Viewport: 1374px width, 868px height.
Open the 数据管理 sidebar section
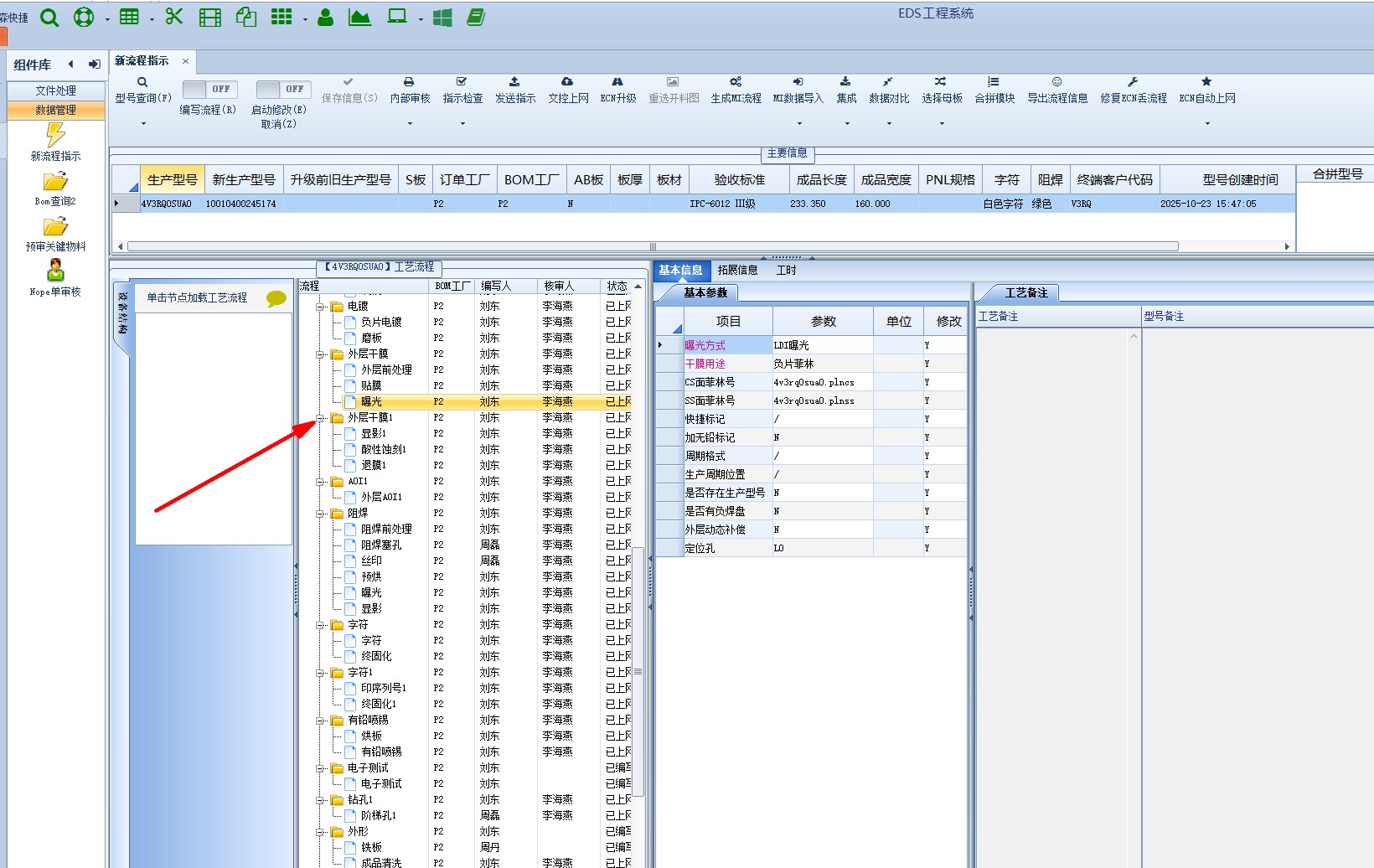pyautogui.click(x=56, y=110)
